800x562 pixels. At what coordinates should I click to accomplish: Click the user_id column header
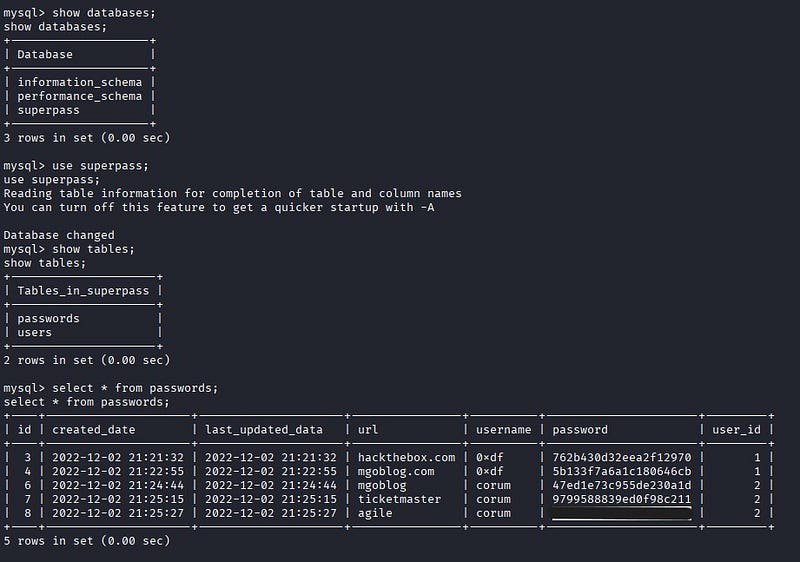click(736, 430)
